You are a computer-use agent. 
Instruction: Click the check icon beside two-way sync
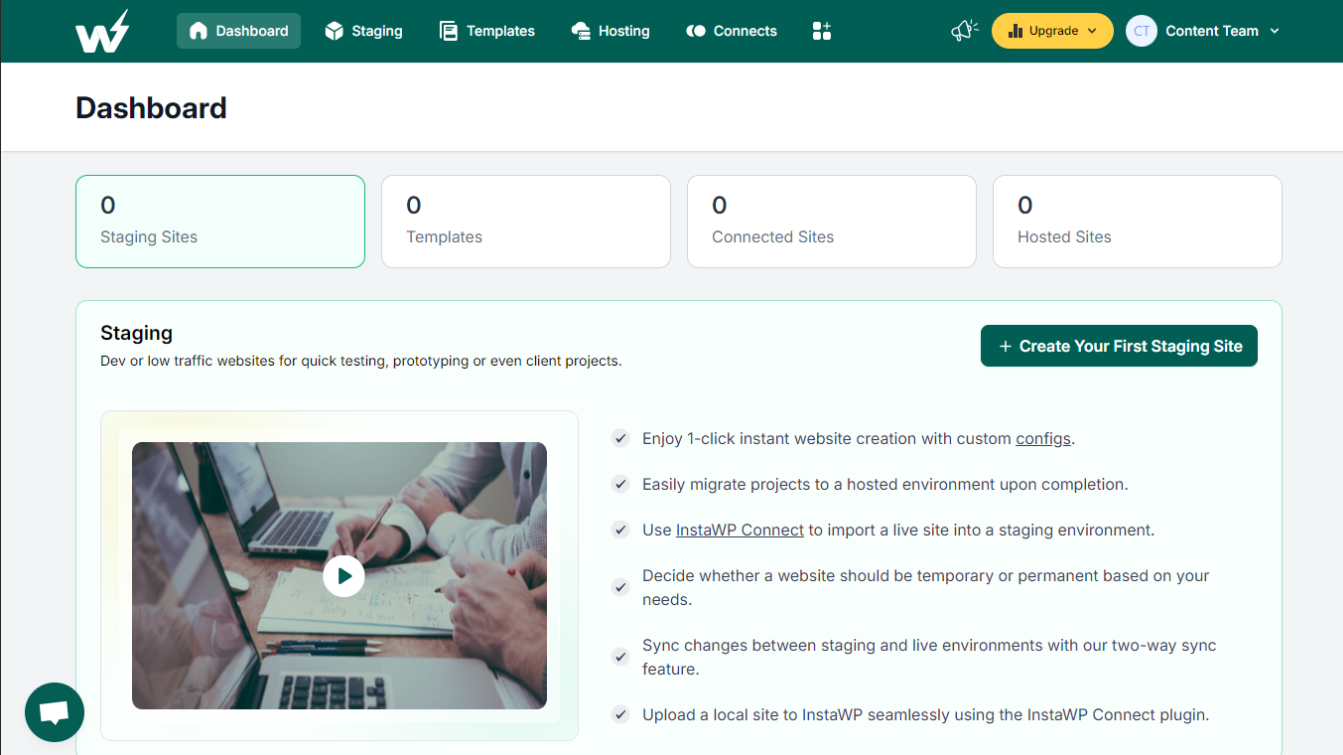[x=621, y=657]
